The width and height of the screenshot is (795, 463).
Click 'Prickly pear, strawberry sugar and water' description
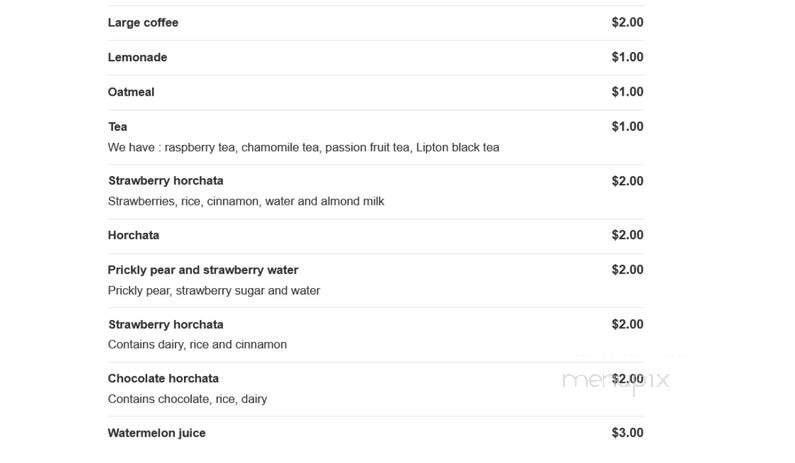pos(213,291)
